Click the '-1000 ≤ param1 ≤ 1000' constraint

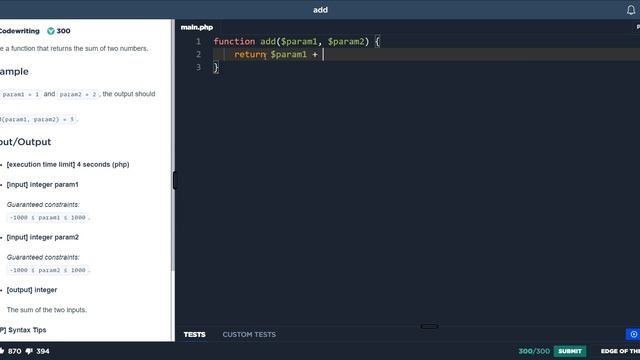click(x=48, y=218)
